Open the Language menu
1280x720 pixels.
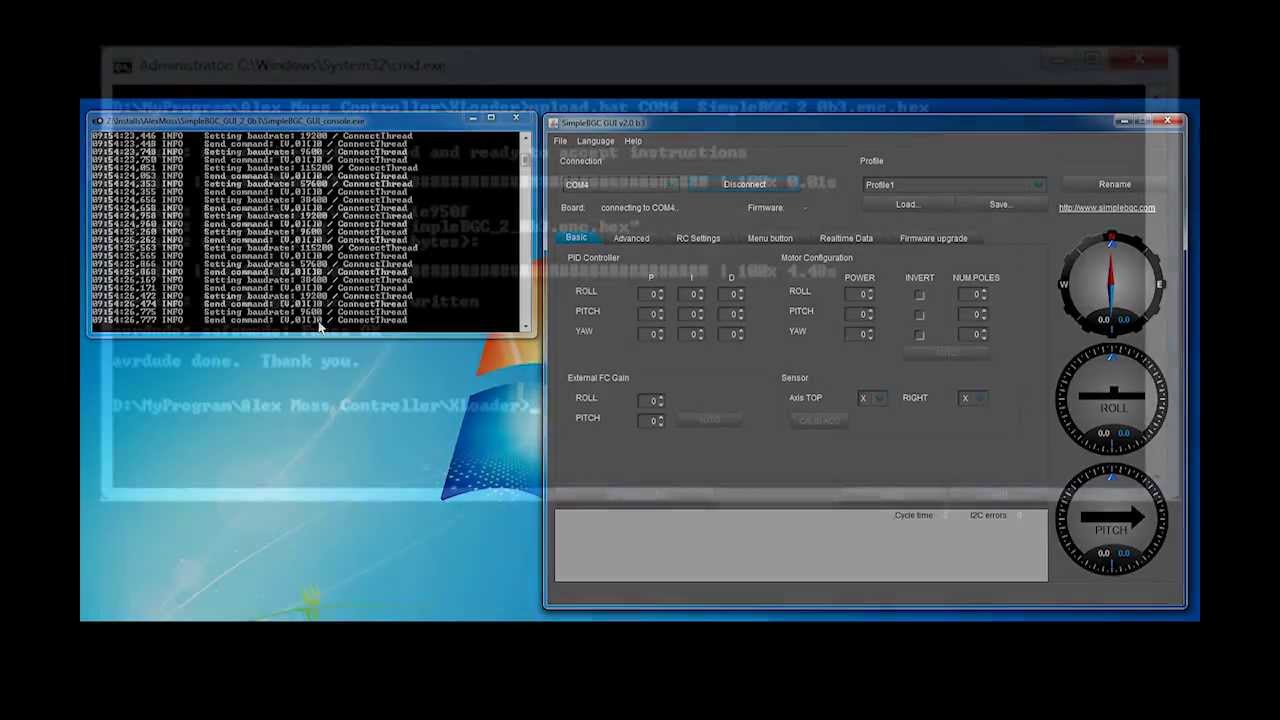click(595, 141)
